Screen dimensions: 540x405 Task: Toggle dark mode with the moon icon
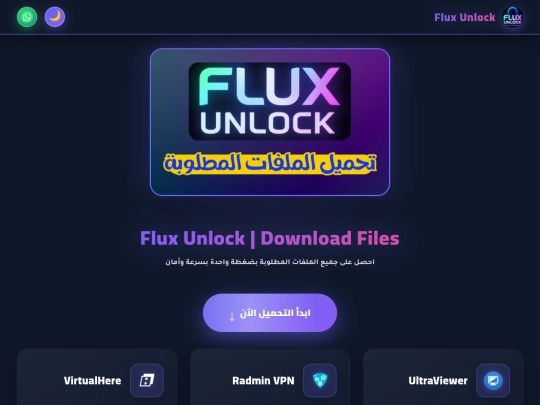(55, 17)
